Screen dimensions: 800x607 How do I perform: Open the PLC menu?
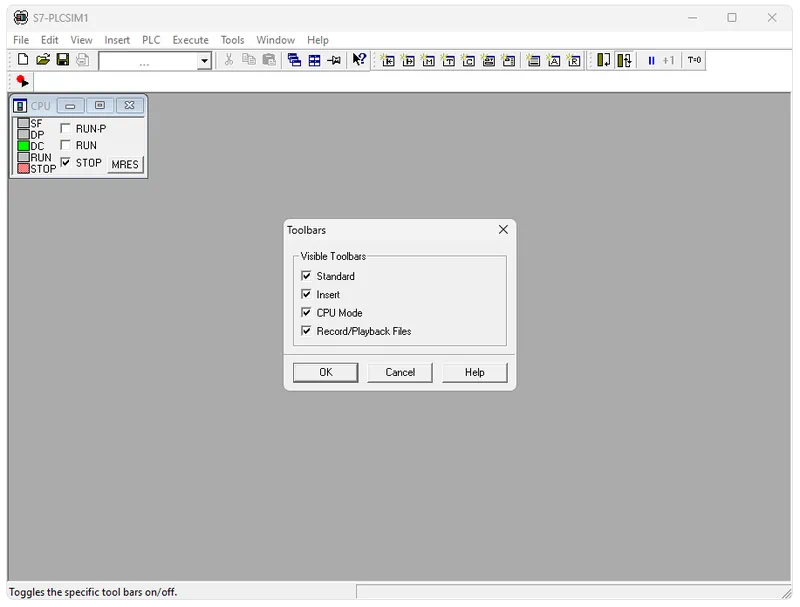[x=151, y=40]
